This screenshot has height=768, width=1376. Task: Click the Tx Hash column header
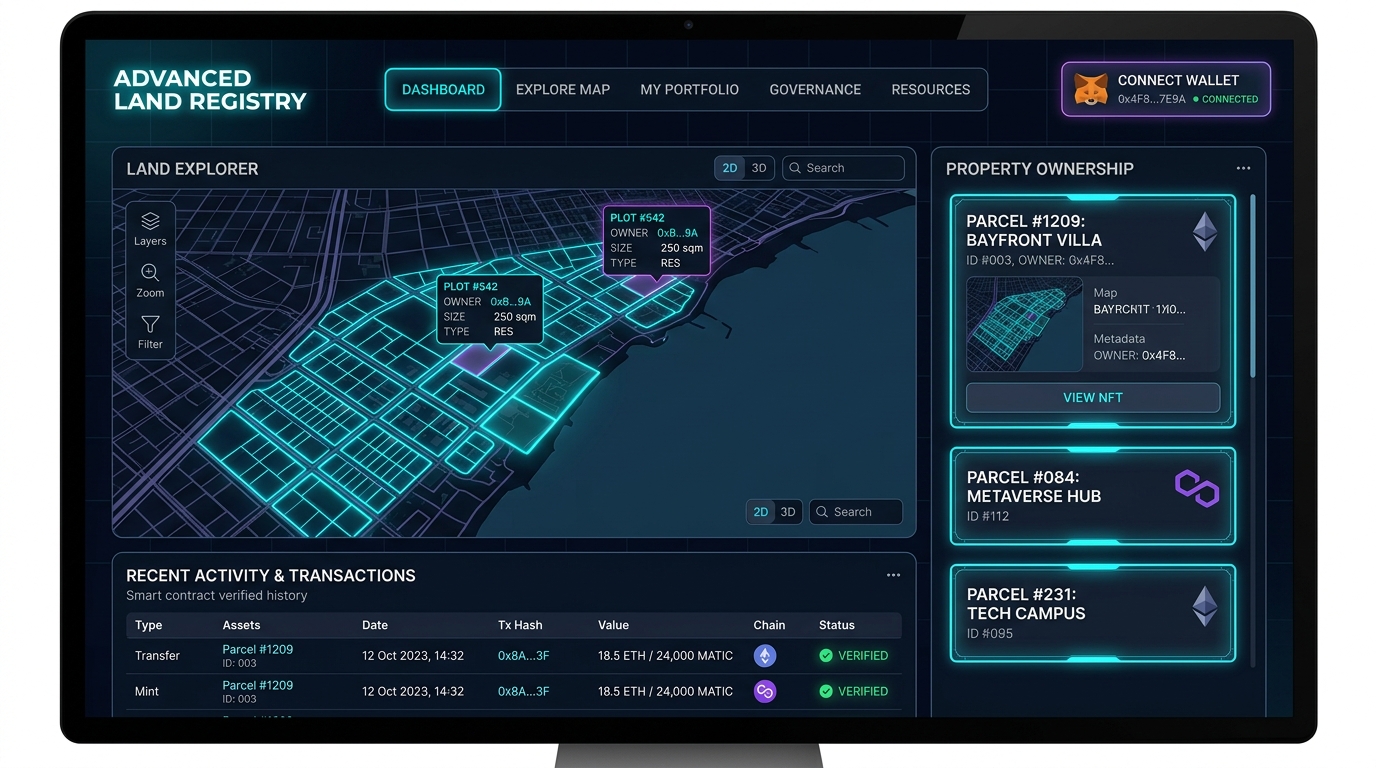(520, 625)
